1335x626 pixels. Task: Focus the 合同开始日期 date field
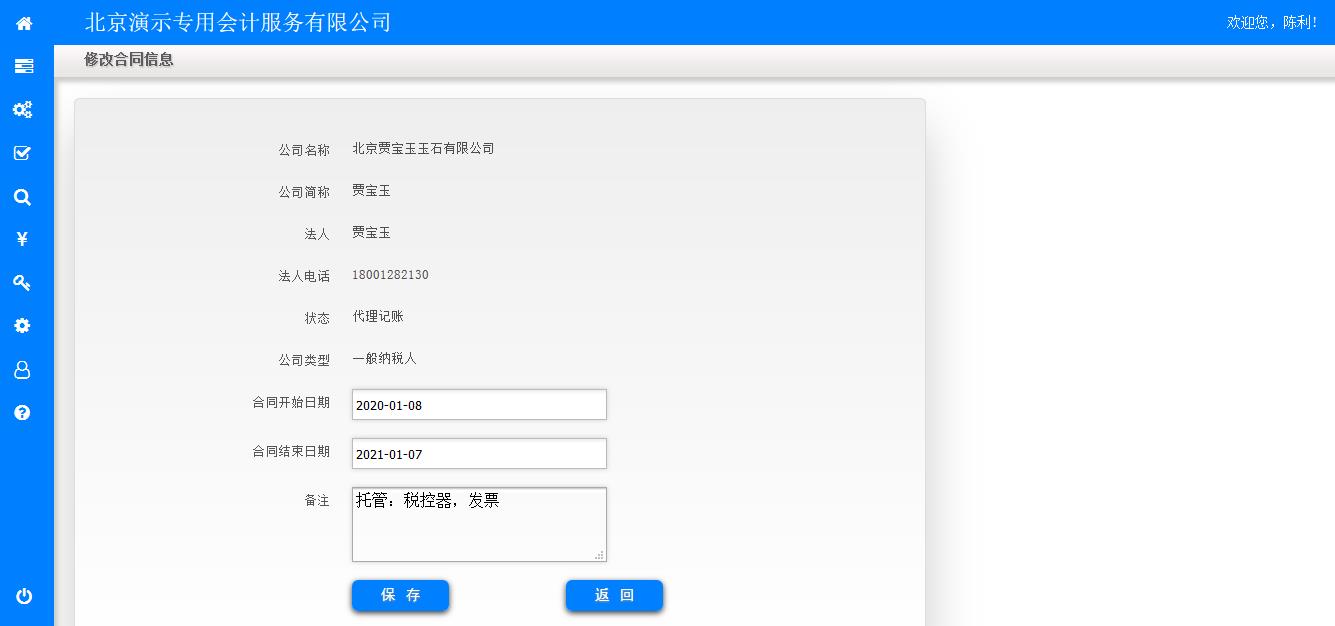tap(479, 405)
